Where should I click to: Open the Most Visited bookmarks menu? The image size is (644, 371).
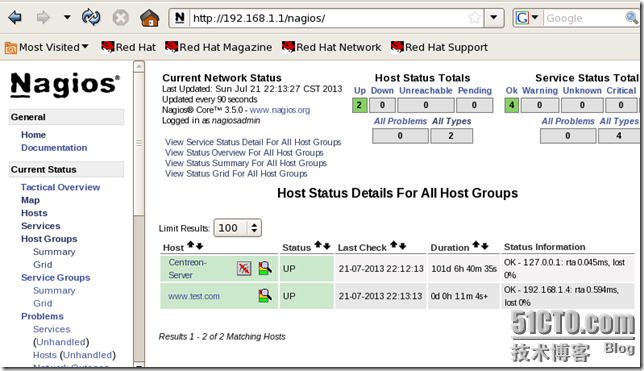pos(46,48)
